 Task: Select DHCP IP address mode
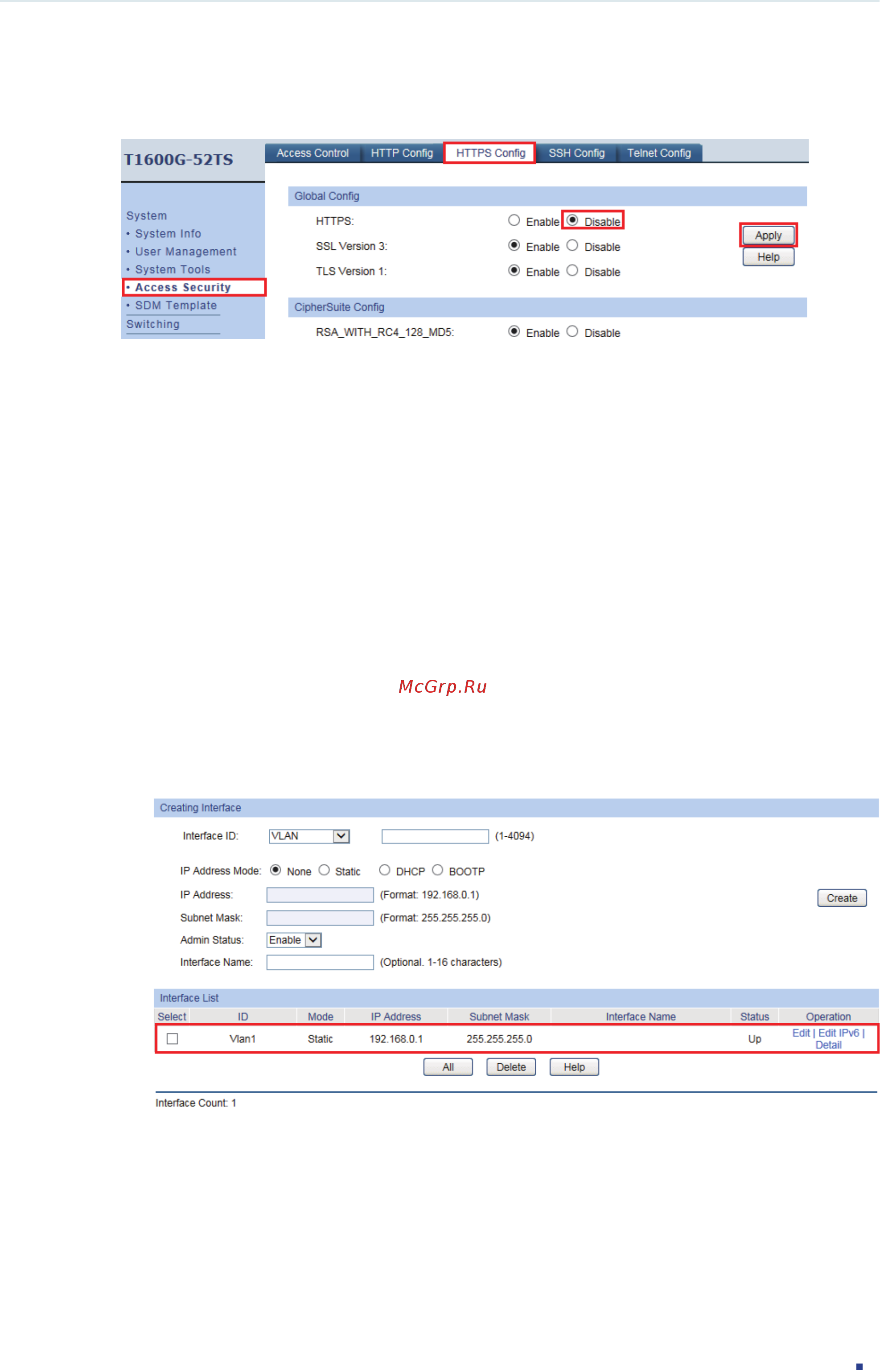tap(385, 870)
